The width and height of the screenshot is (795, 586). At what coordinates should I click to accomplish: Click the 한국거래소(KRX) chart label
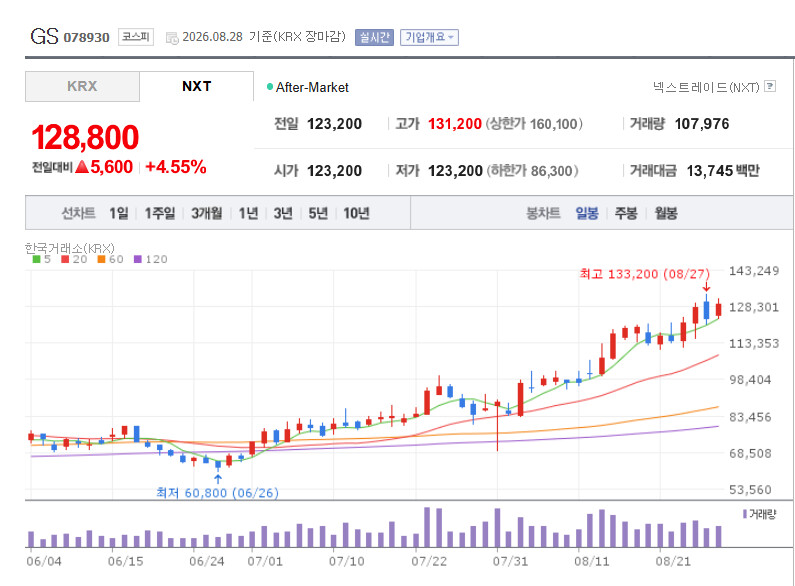coord(69,248)
